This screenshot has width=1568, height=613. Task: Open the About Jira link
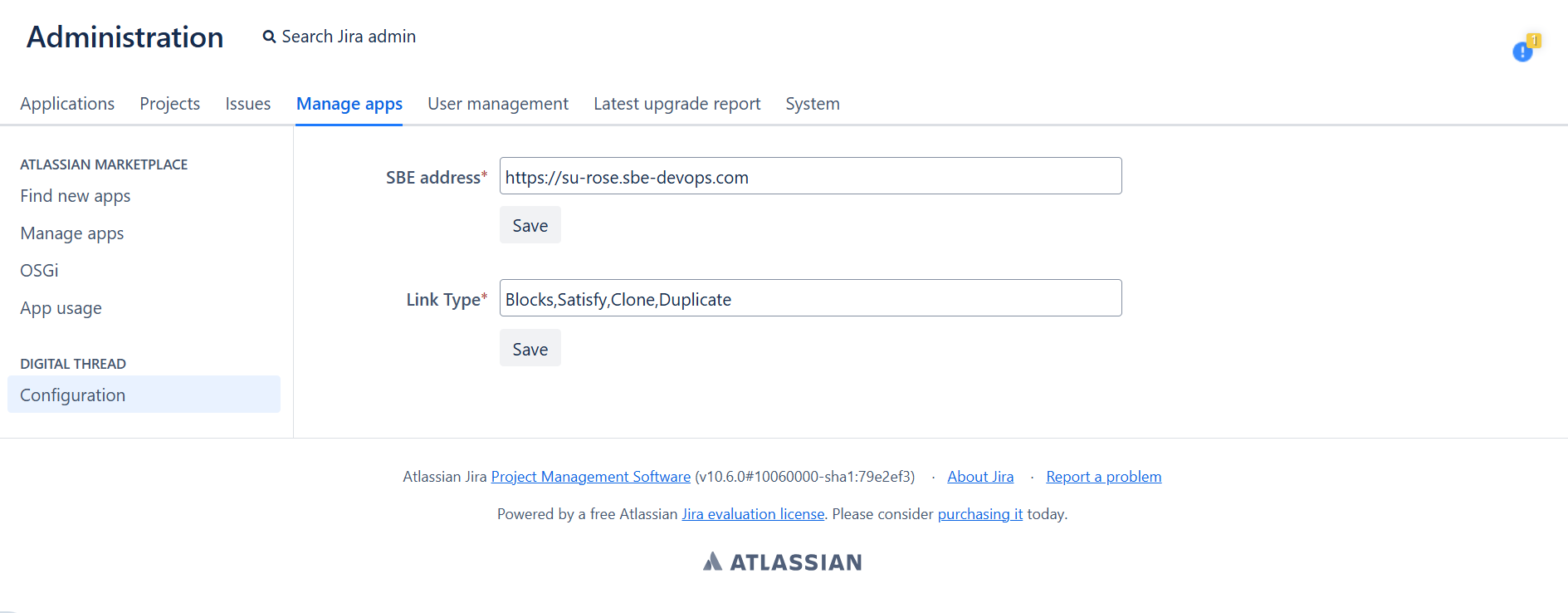point(979,477)
